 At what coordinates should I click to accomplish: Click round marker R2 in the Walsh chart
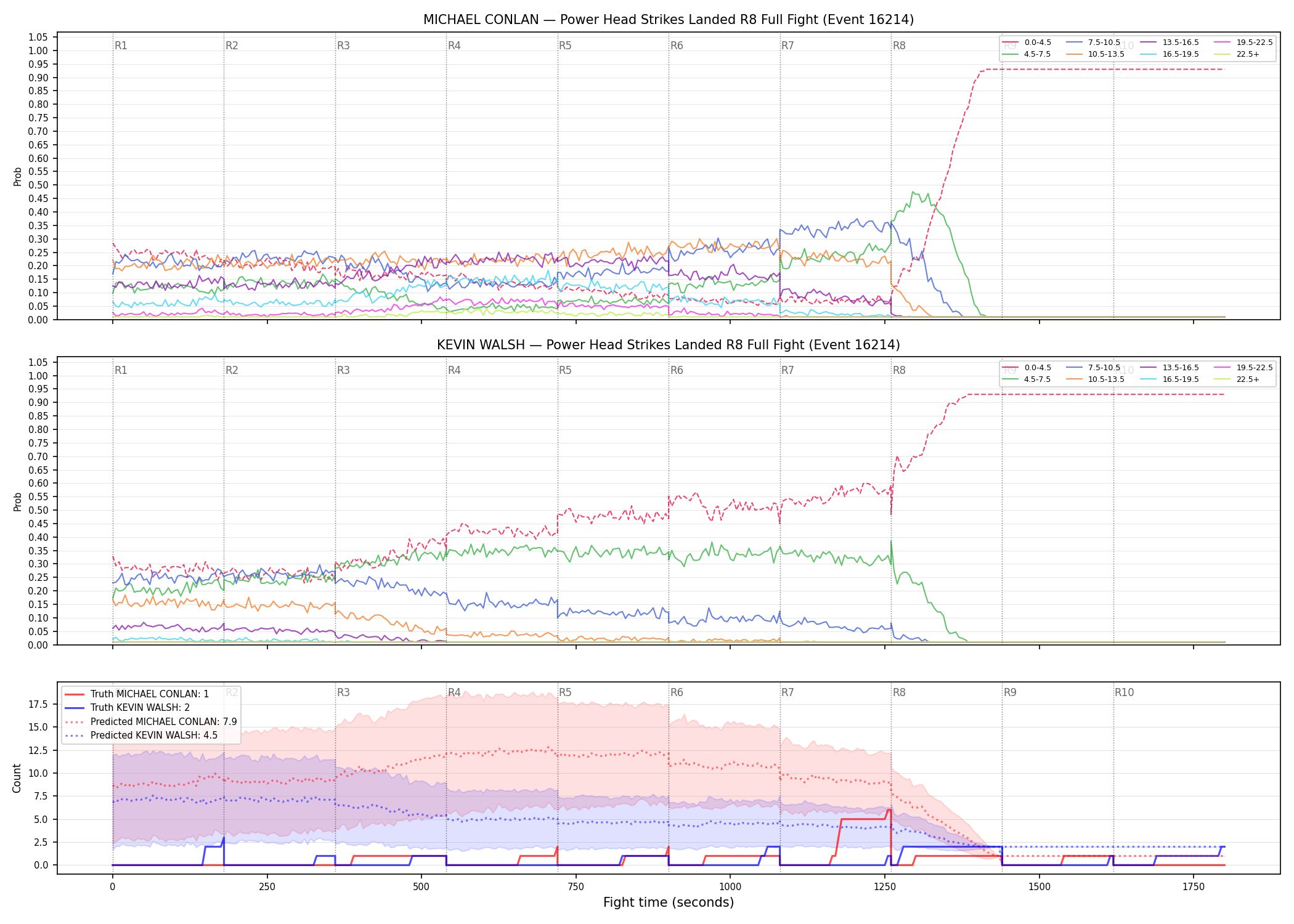pyautogui.click(x=232, y=370)
